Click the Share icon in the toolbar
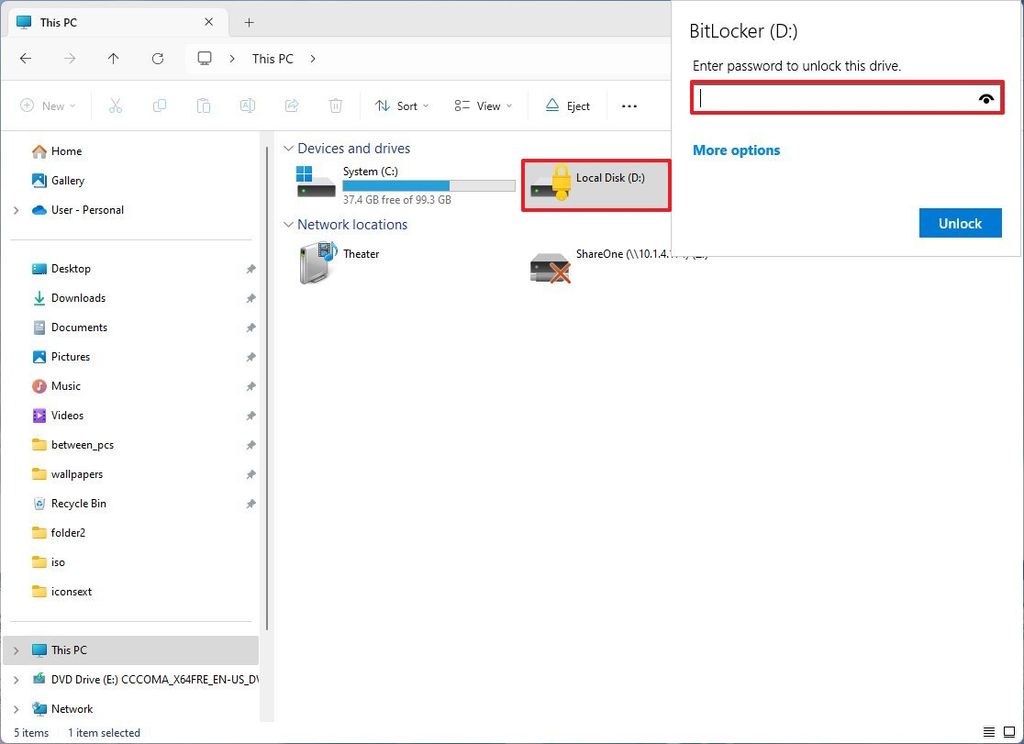The image size is (1024, 744). tap(291, 105)
